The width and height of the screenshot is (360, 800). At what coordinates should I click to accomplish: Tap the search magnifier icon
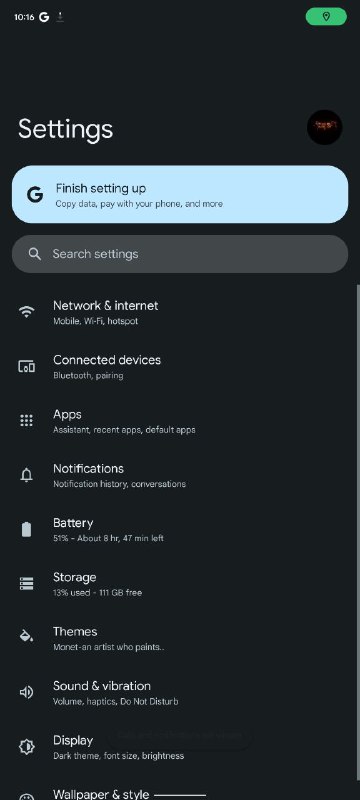coord(35,254)
